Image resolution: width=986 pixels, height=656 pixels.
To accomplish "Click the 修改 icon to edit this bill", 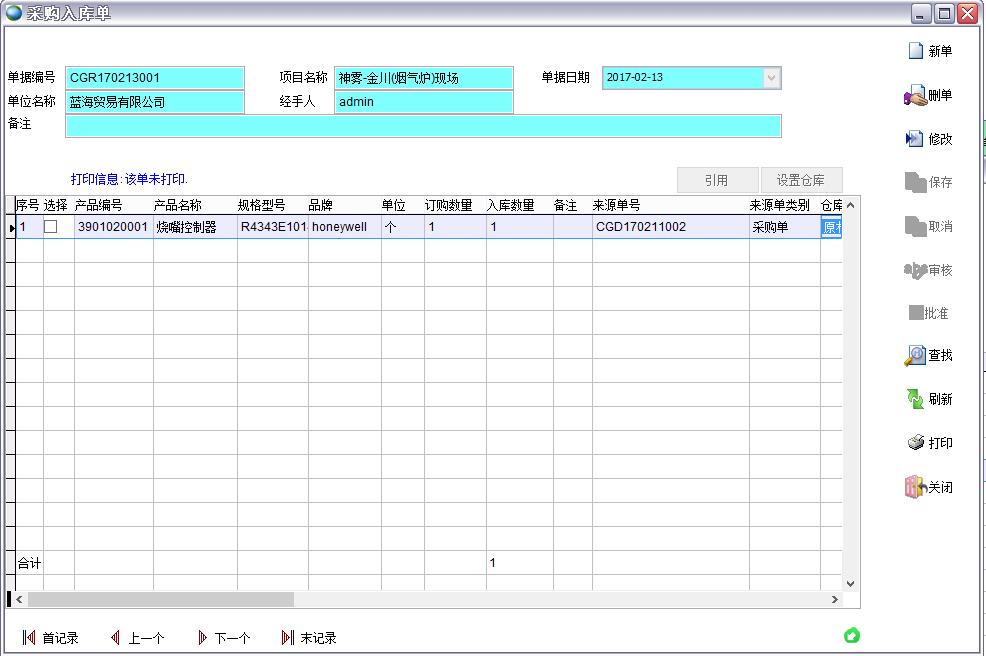I will [929, 139].
